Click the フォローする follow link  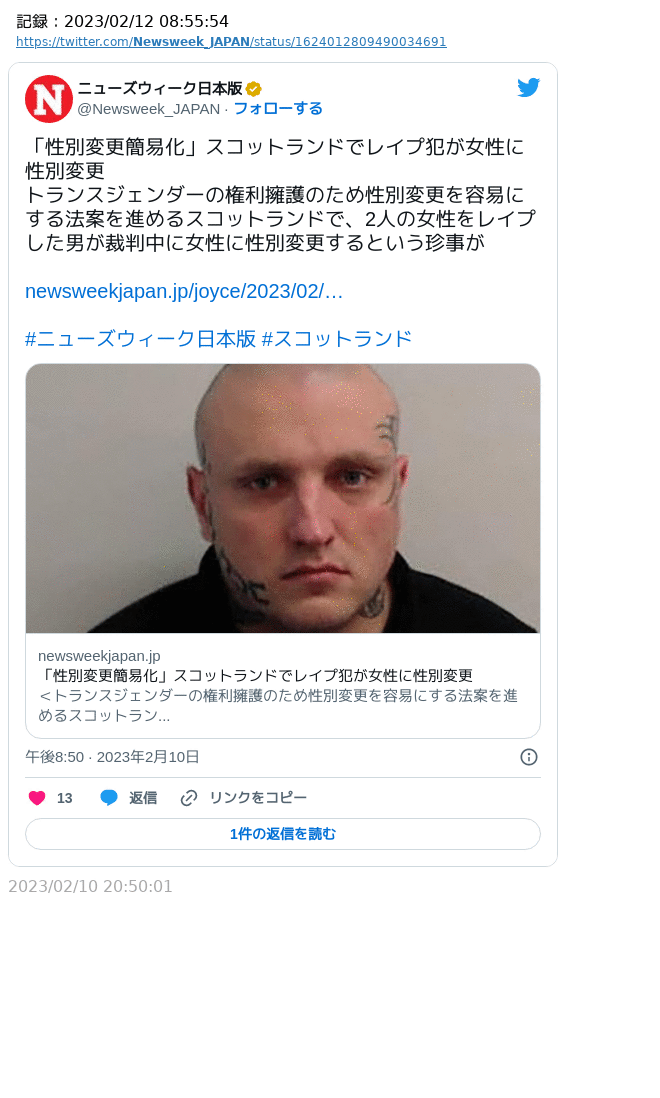click(278, 109)
